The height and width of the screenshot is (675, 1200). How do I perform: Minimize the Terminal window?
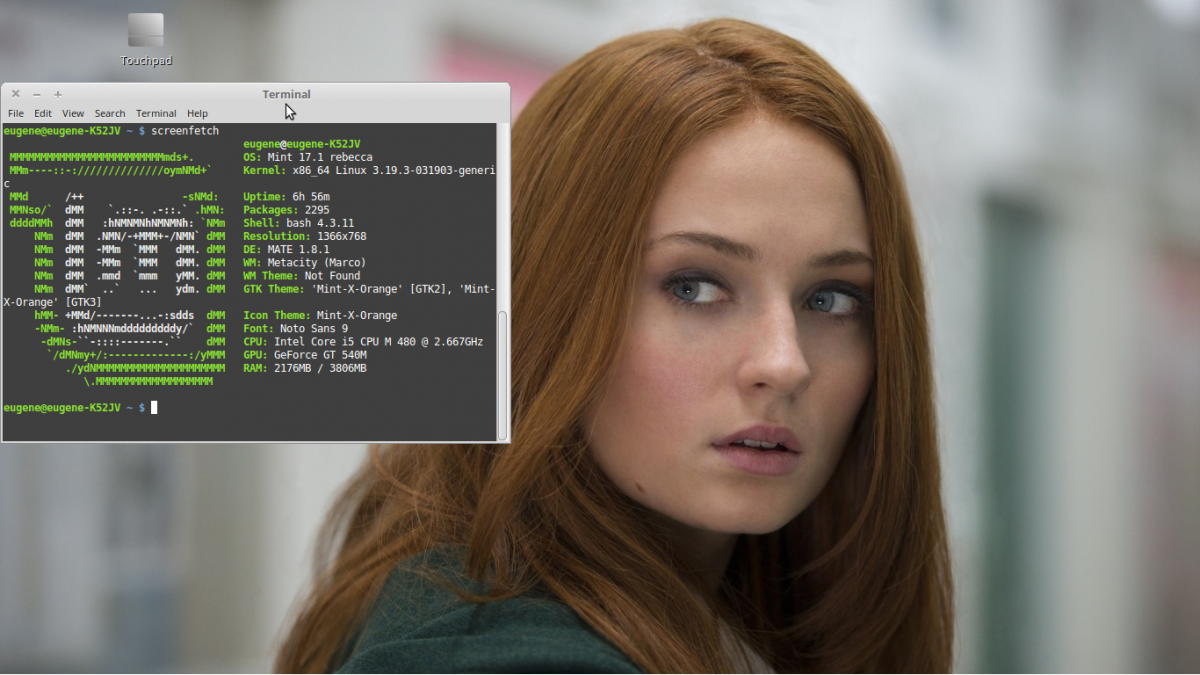coord(37,94)
